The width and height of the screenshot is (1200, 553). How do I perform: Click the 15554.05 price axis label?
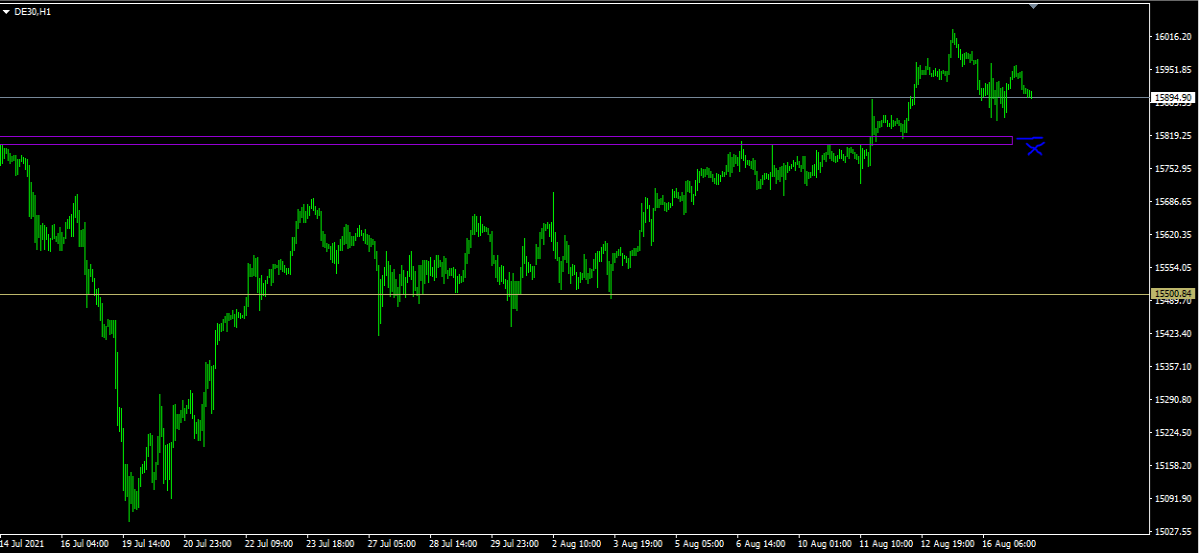tap(1173, 268)
